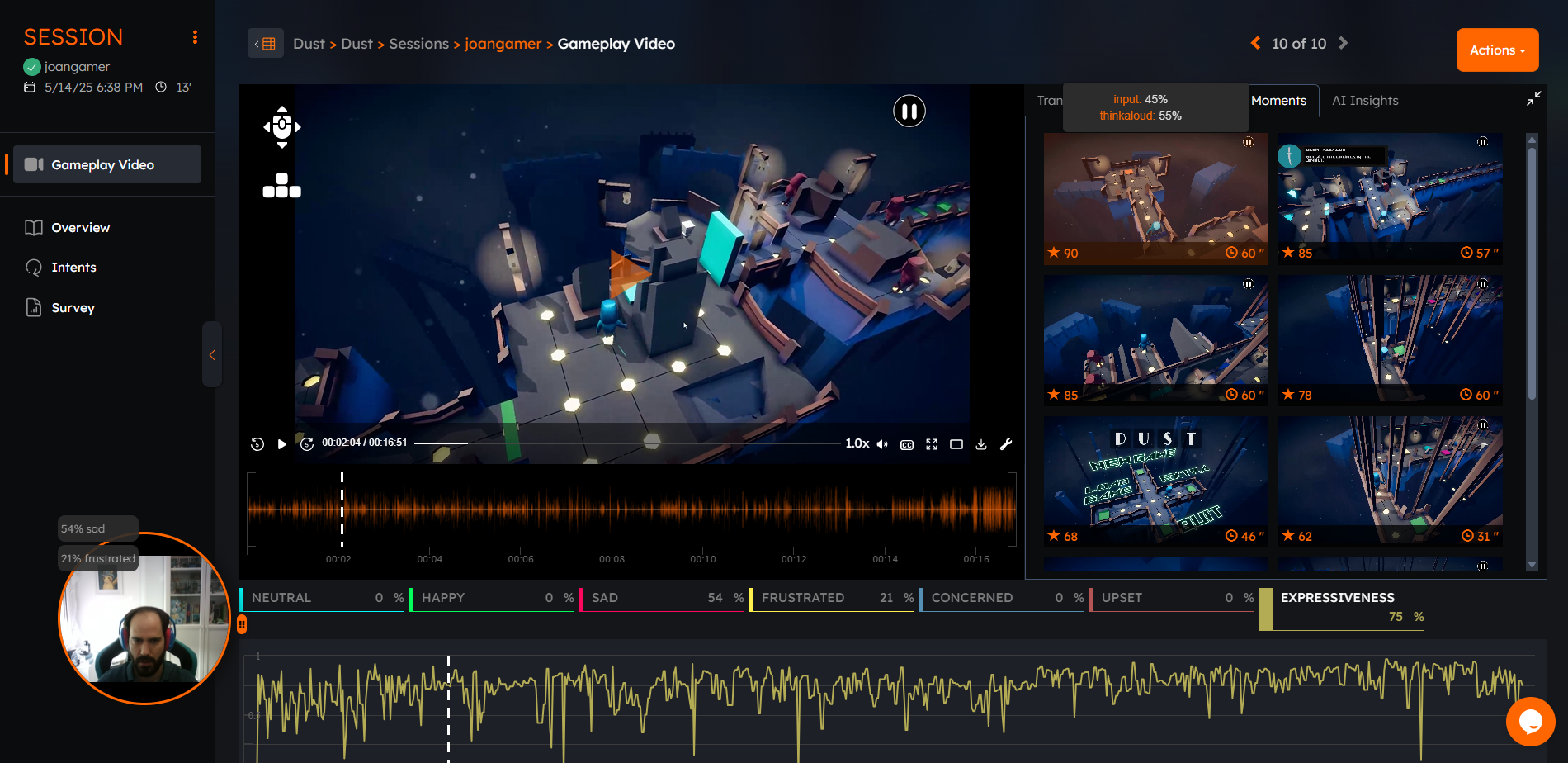This screenshot has height=763, width=1568.
Task: Pause the video with overlay button
Action: (909, 111)
